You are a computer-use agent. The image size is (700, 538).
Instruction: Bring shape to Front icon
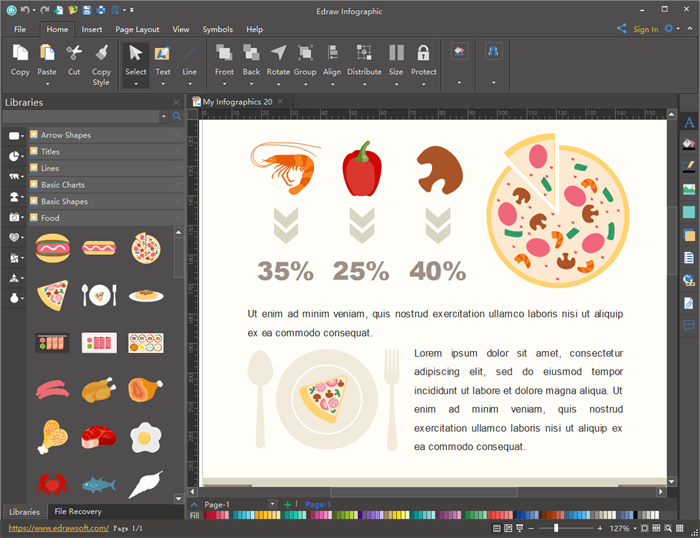pyautogui.click(x=224, y=54)
